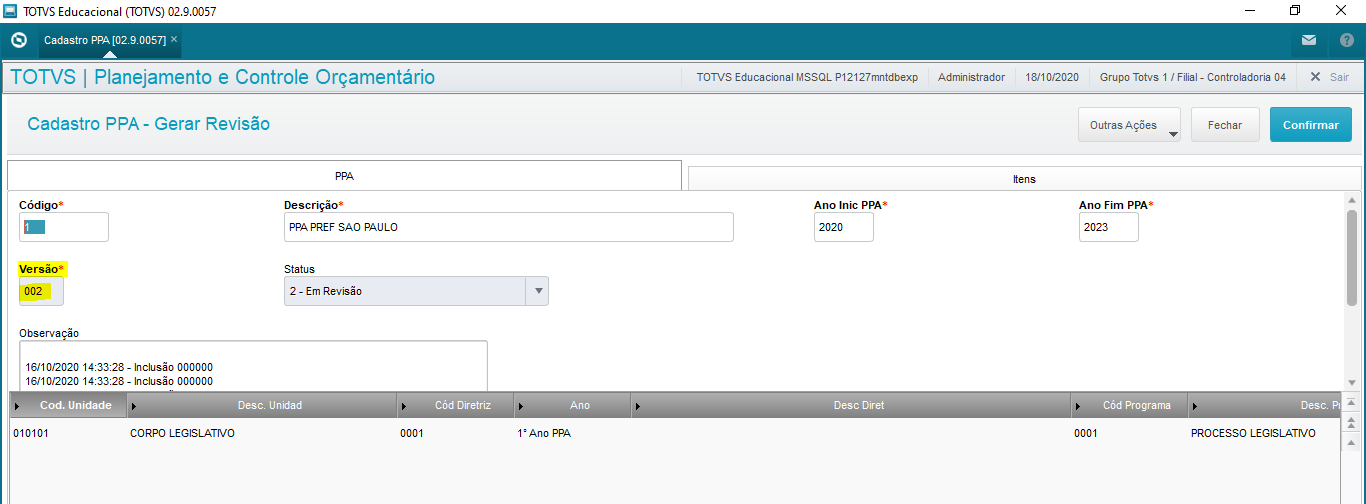Screen dimensions: 1366x504
Task: Click the Descrição field PPA PREF SAO PAULO
Action: (x=509, y=227)
